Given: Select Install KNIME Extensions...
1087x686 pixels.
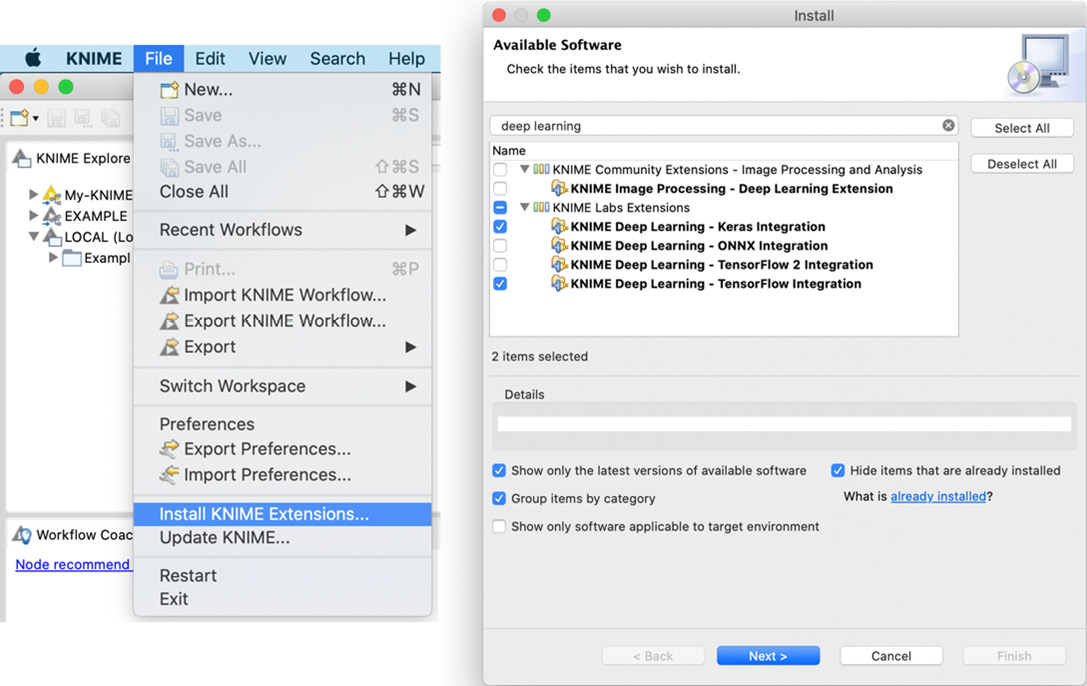Looking at the screenshot, I should pyautogui.click(x=283, y=514).
